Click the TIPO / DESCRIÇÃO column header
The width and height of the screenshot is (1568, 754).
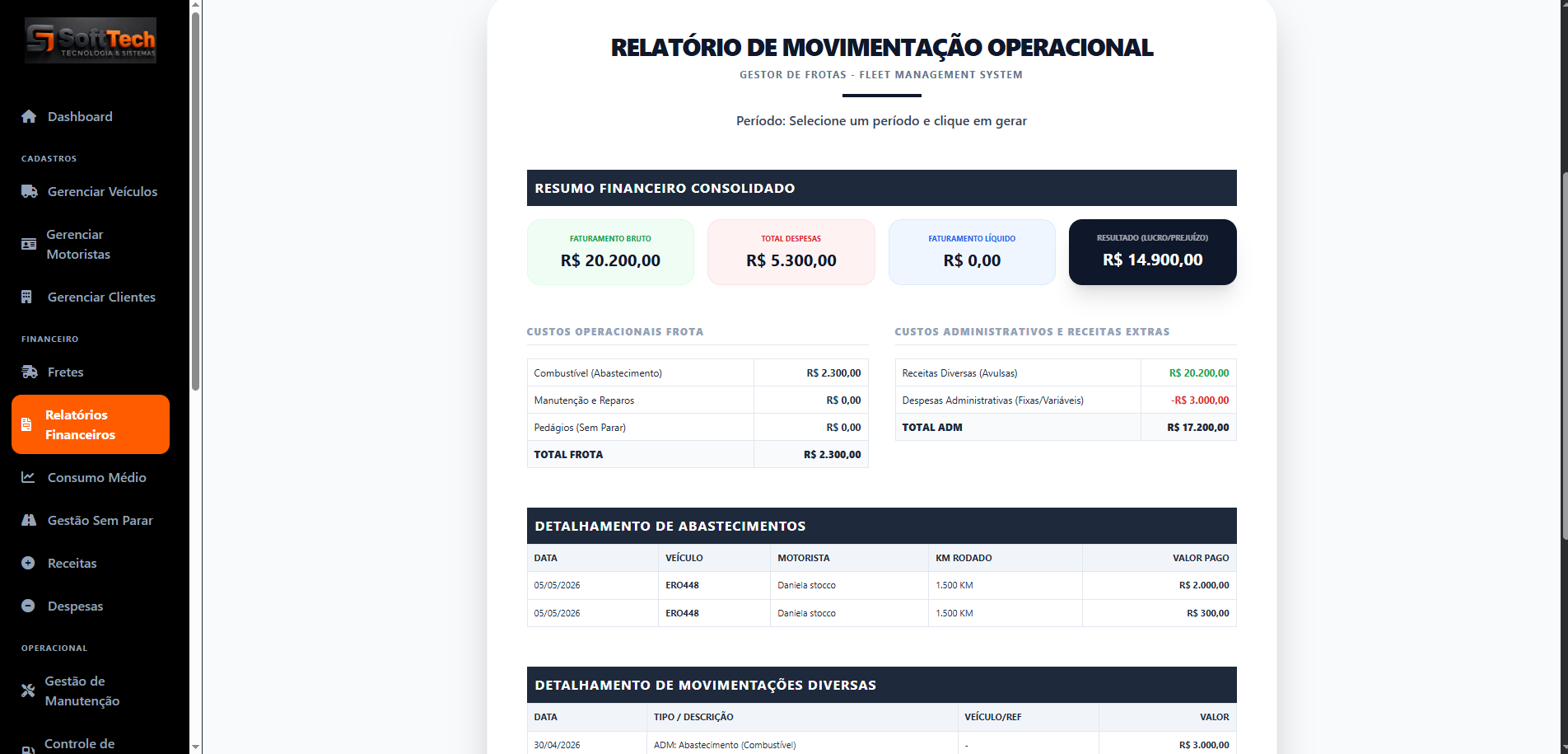coord(693,717)
